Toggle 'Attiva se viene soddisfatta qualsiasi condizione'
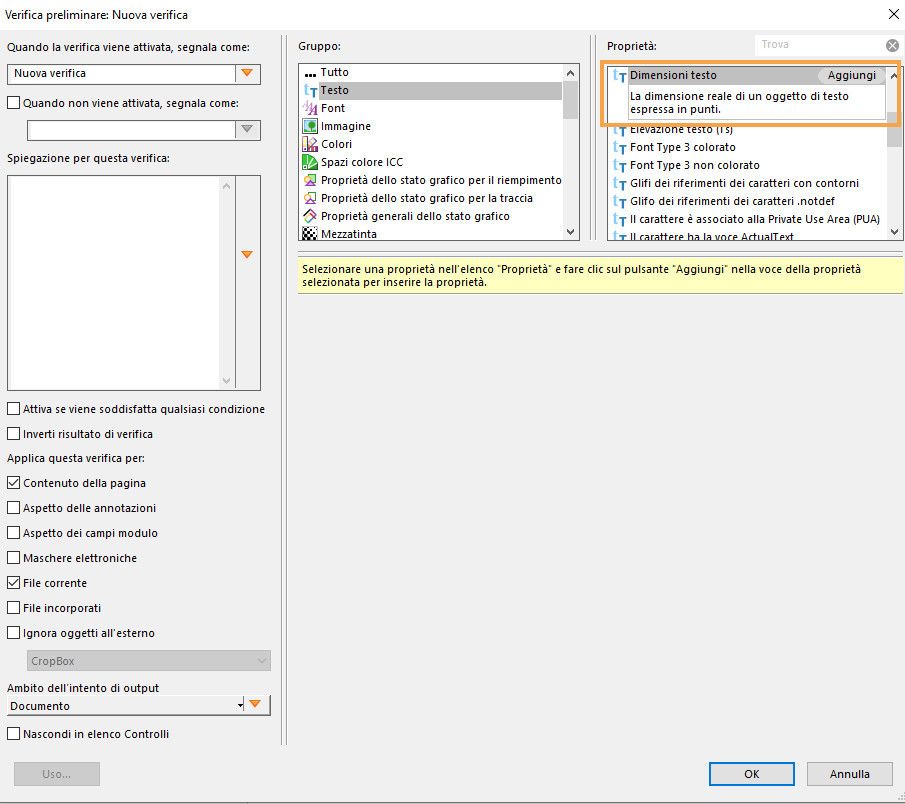This screenshot has width=905, height=804. coord(13,409)
